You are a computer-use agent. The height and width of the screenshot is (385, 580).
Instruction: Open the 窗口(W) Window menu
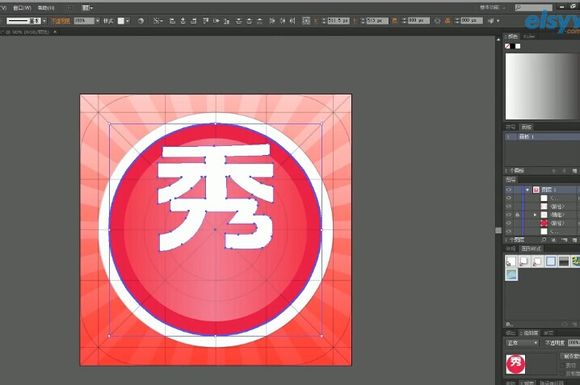click(22, 8)
